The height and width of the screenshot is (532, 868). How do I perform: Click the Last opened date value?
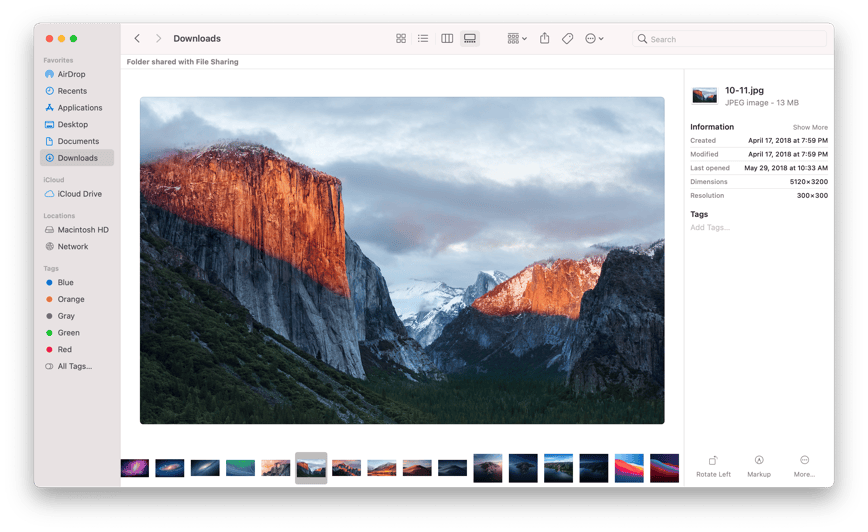point(786,168)
